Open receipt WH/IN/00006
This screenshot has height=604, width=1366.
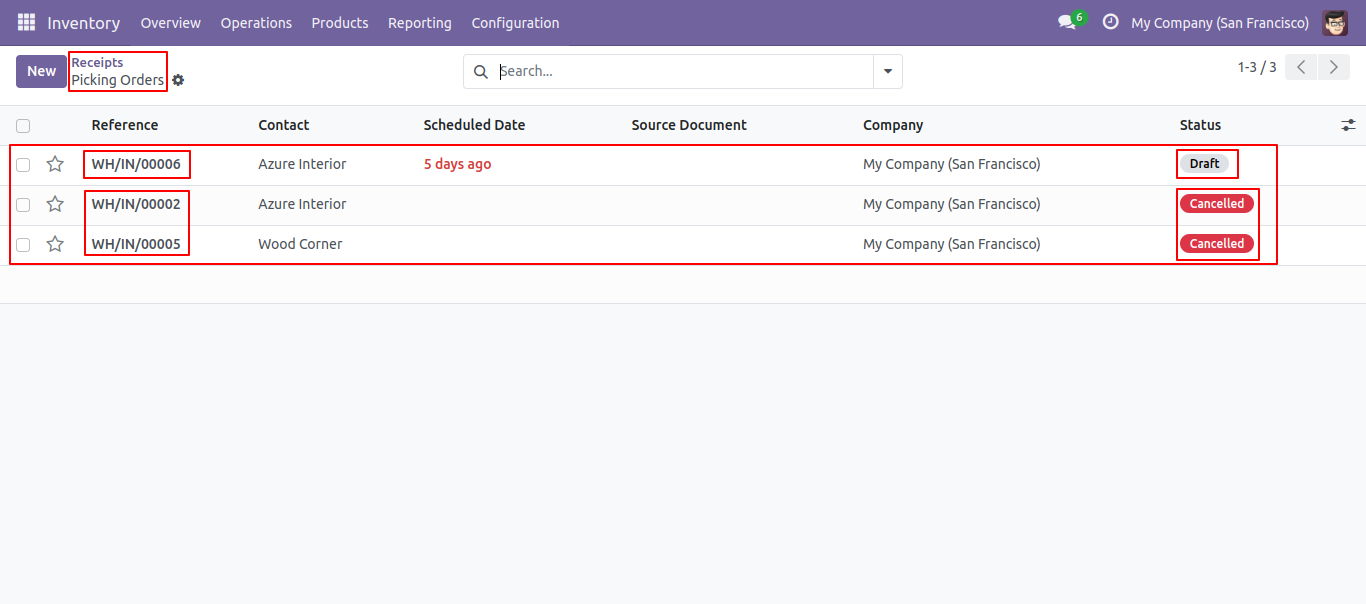pos(136,164)
